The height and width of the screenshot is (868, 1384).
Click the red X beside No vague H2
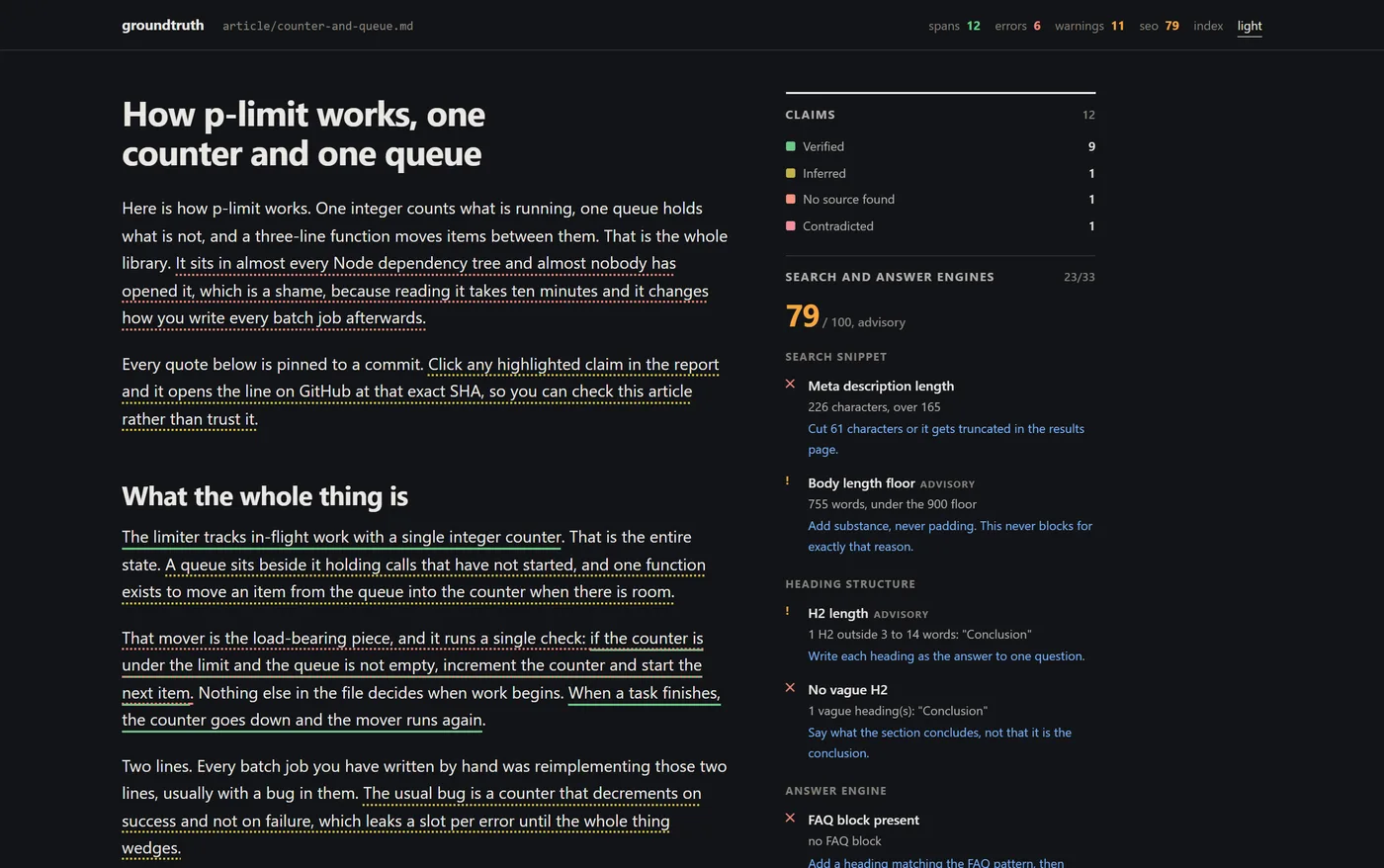pos(790,687)
